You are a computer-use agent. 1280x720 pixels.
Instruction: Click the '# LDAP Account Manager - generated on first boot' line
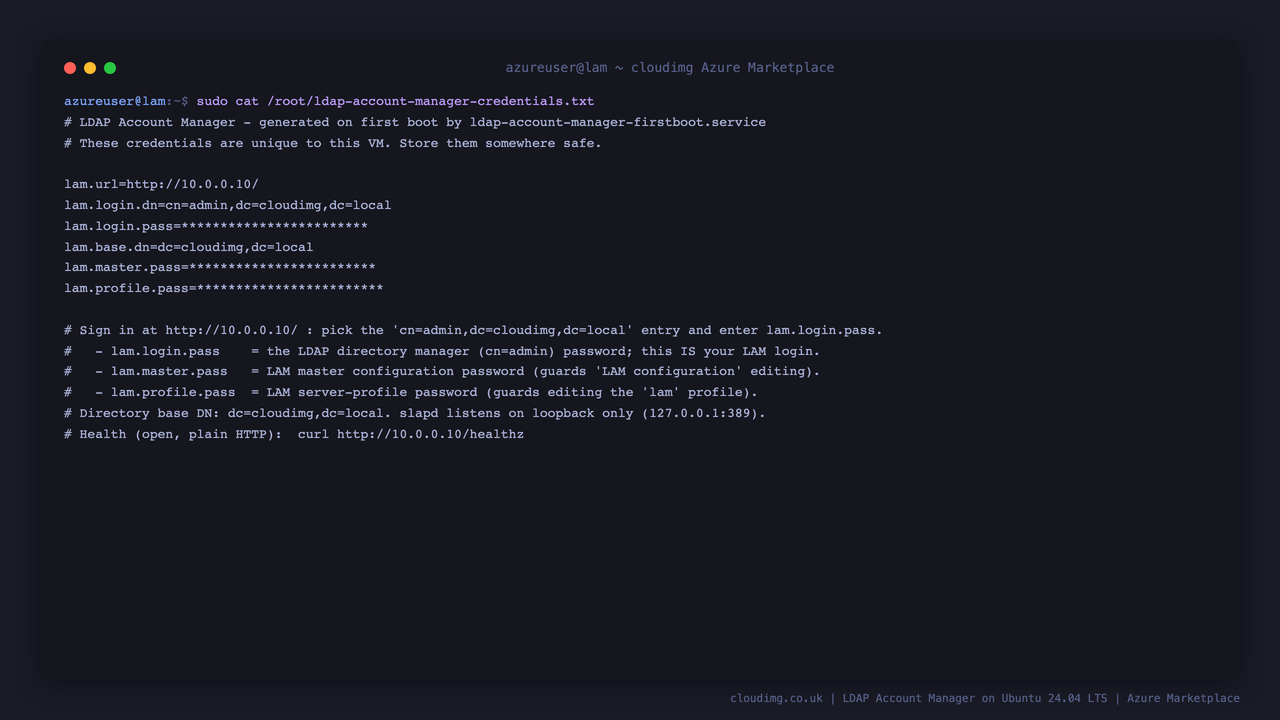click(x=415, y=122)
